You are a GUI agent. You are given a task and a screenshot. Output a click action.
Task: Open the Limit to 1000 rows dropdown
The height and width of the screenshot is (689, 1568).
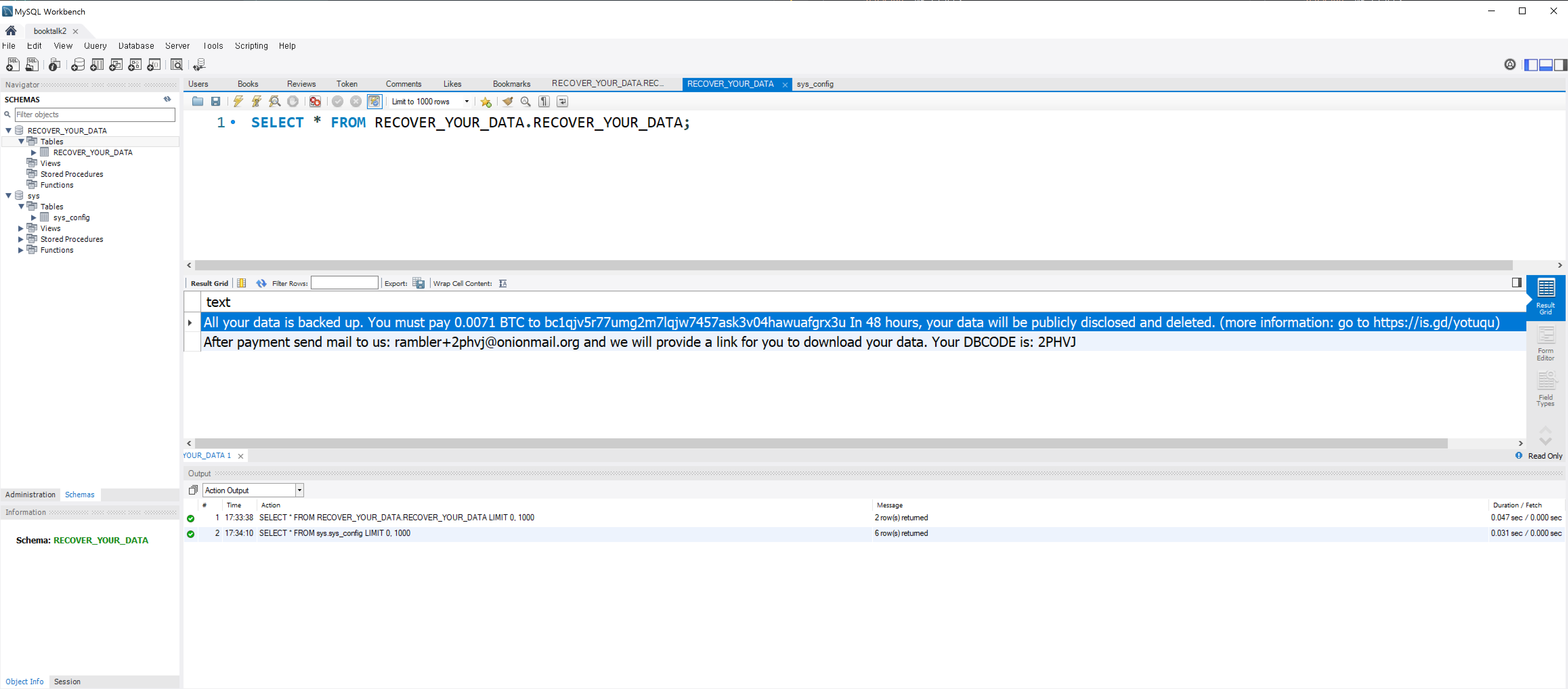coord(467,102)
